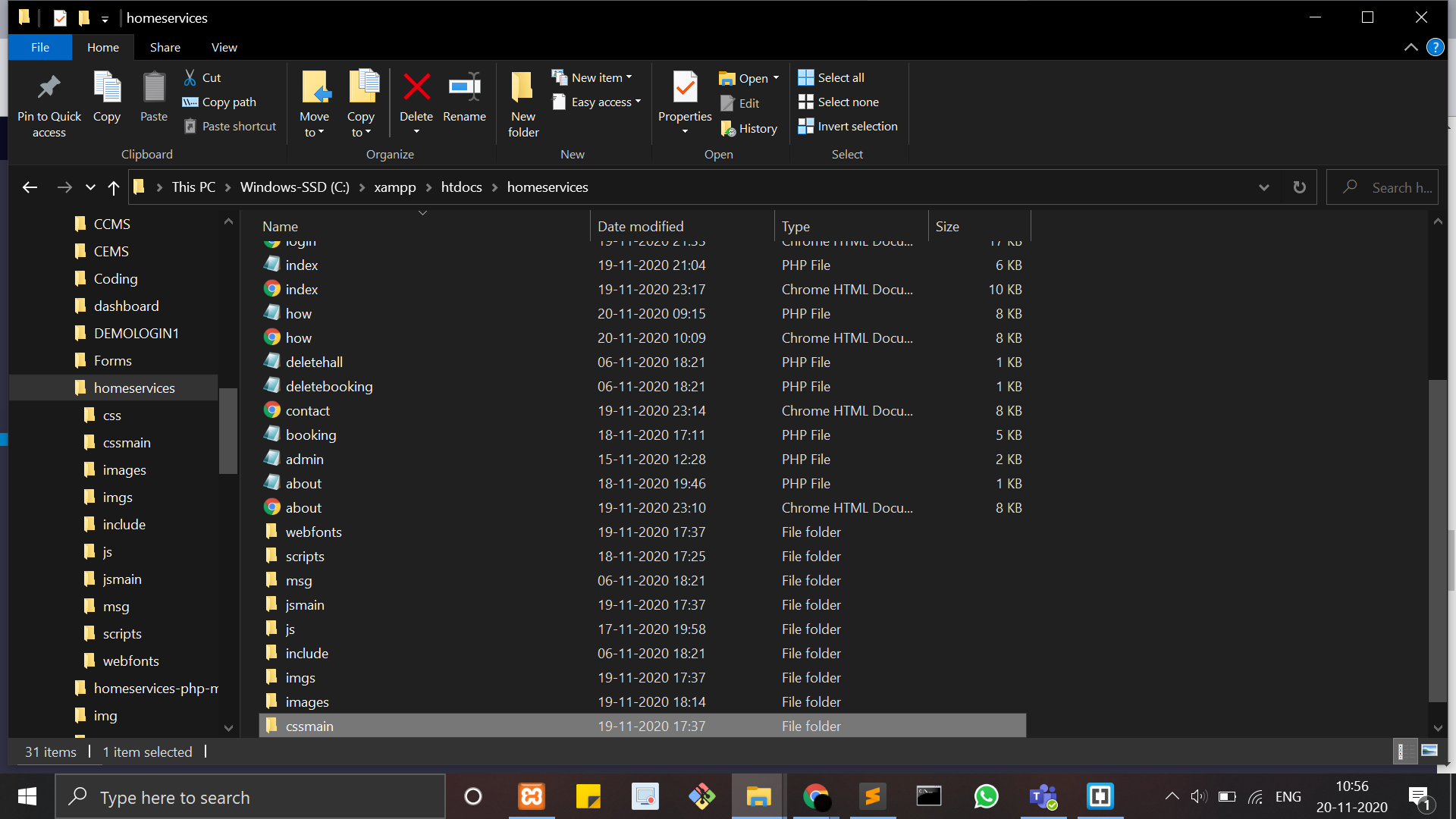Open address bar history dropdown chevron
This screenshot has height=819, width=1456.
[1263, 187]
